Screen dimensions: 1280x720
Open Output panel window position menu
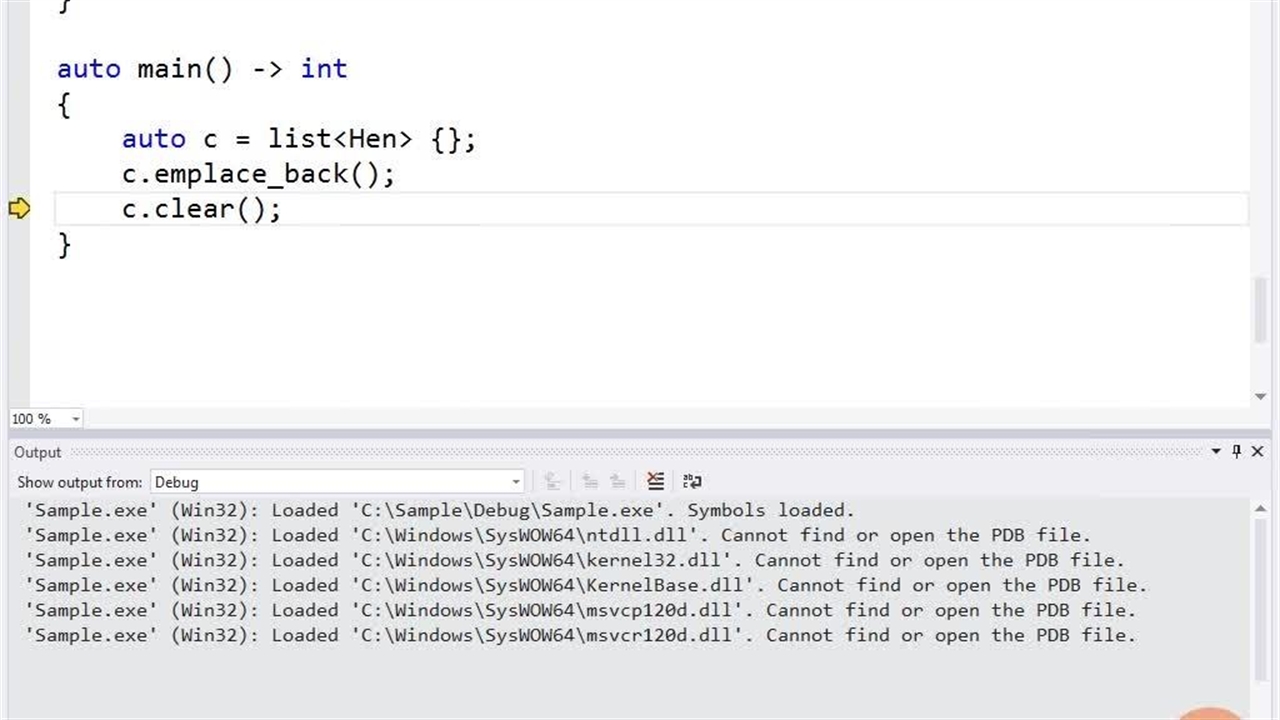[1216, 452]
